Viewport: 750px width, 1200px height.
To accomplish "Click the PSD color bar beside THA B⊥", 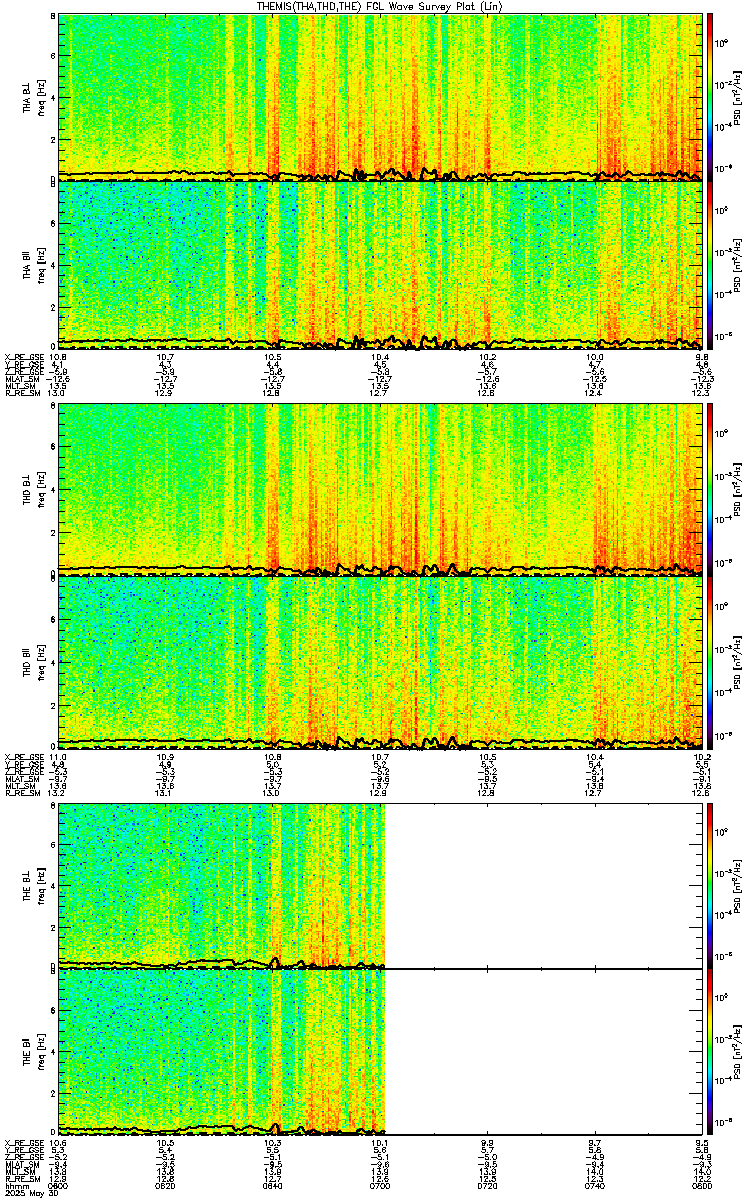I will click(711, 96).
